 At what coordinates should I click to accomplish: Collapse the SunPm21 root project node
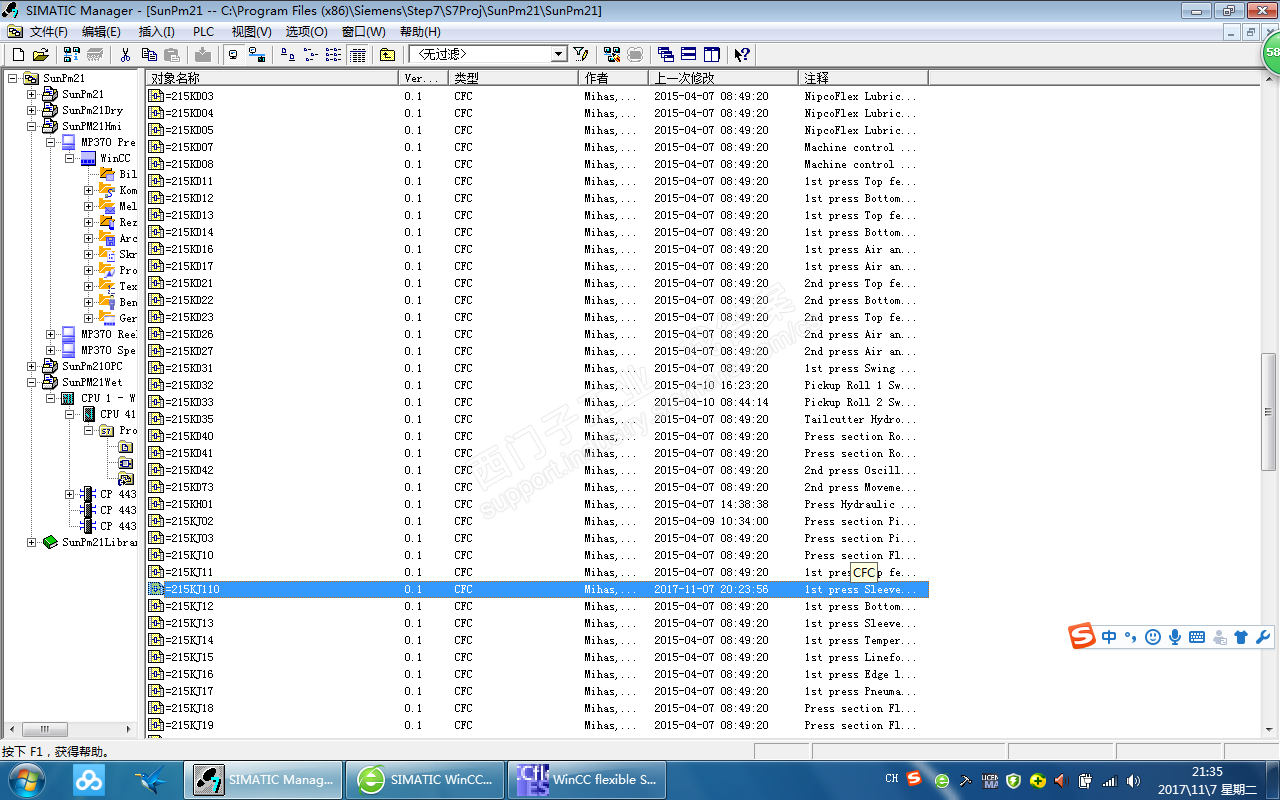[13, 78]
